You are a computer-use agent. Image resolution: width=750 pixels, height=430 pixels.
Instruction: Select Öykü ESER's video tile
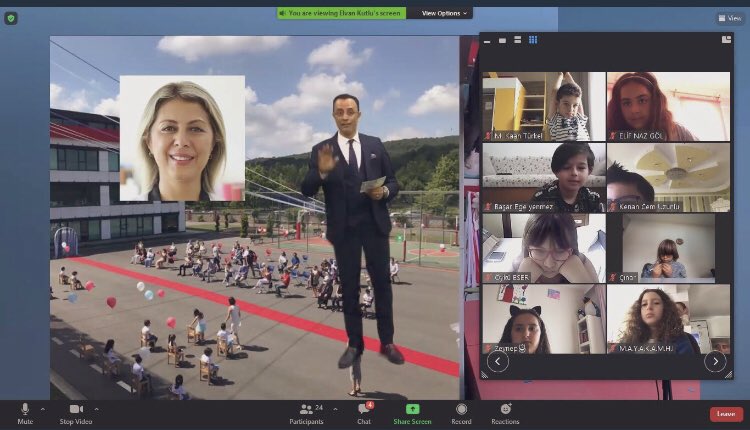coord(544,248)
